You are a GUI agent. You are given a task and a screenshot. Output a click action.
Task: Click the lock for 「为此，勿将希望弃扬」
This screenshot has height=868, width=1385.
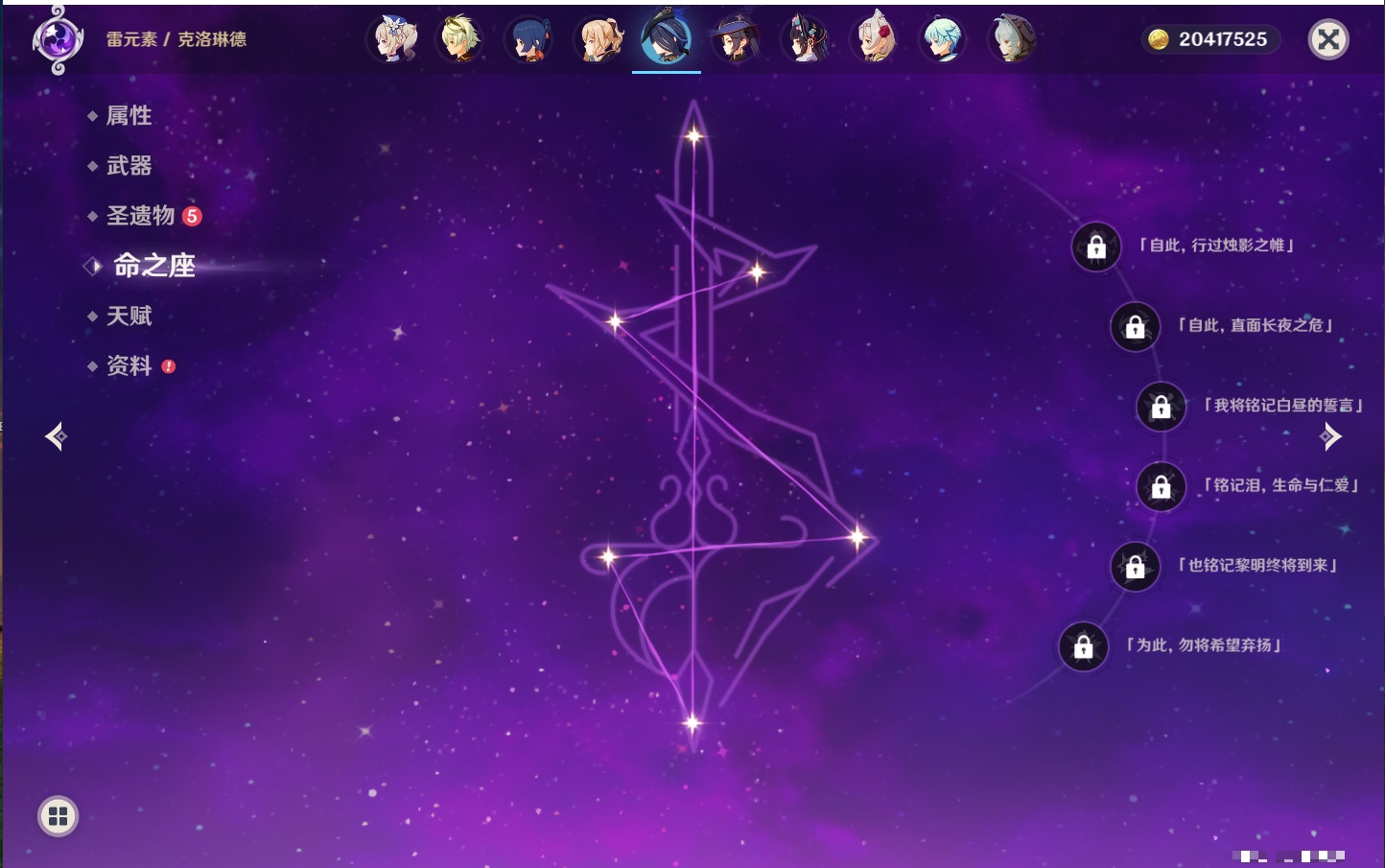pos(1083,647)
